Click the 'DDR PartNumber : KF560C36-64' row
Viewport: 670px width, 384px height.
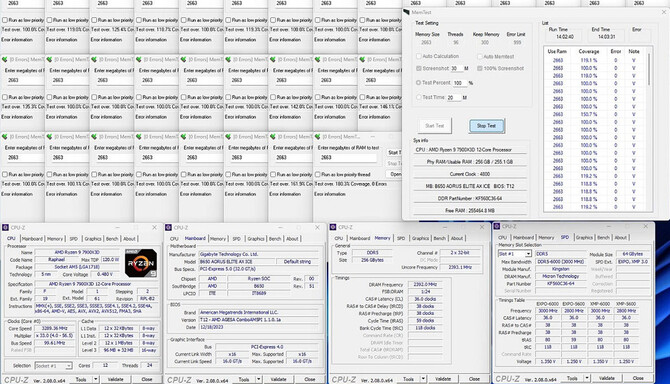pos(470,198)
